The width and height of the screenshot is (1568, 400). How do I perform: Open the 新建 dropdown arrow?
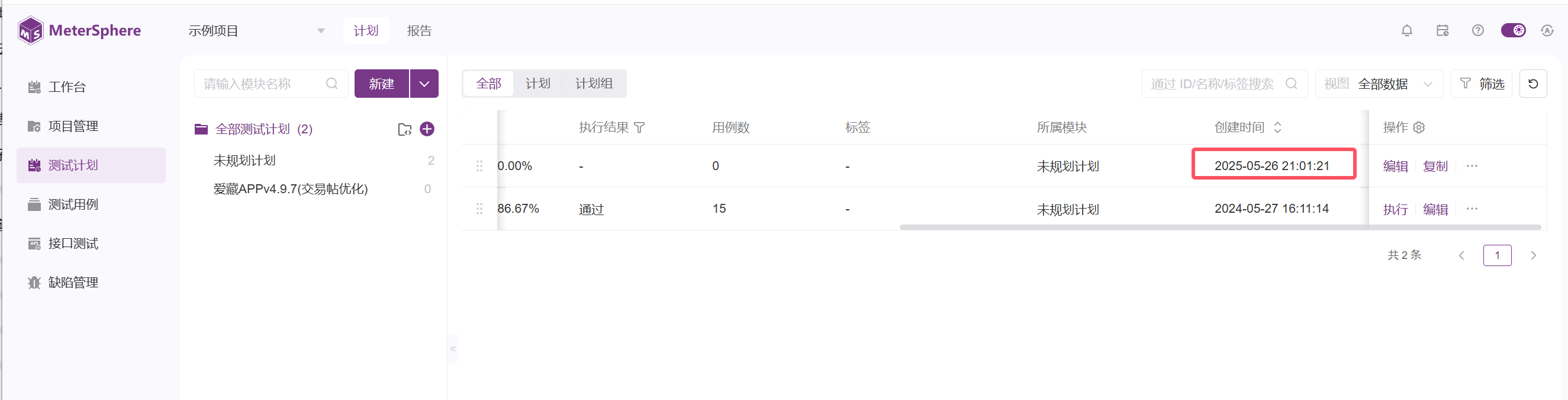(x=424, y=84)
